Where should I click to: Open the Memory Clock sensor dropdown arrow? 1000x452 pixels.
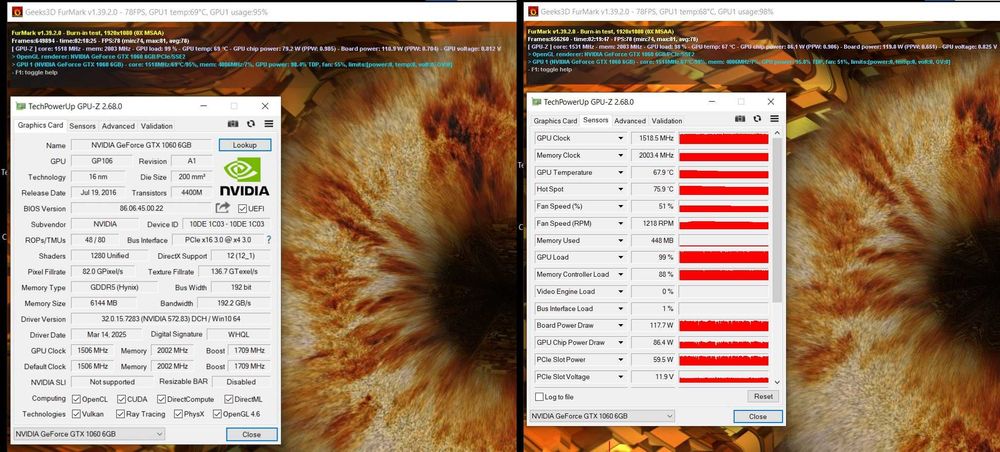[620, 156]
